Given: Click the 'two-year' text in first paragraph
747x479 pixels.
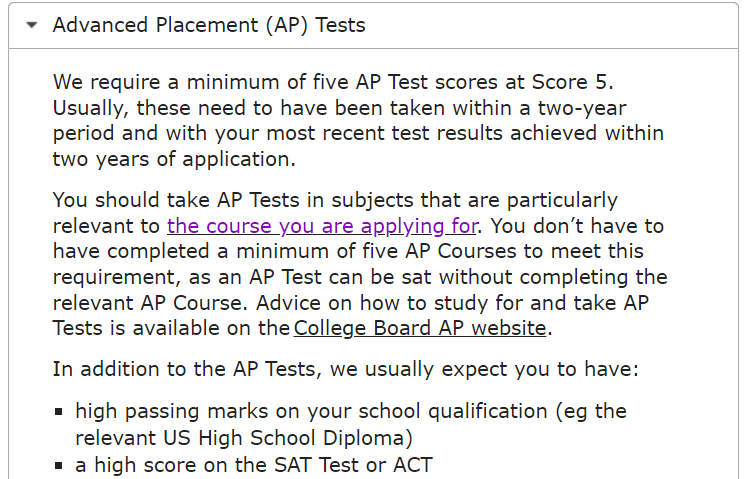Looking at the screenshot, I should coord(582,108).
